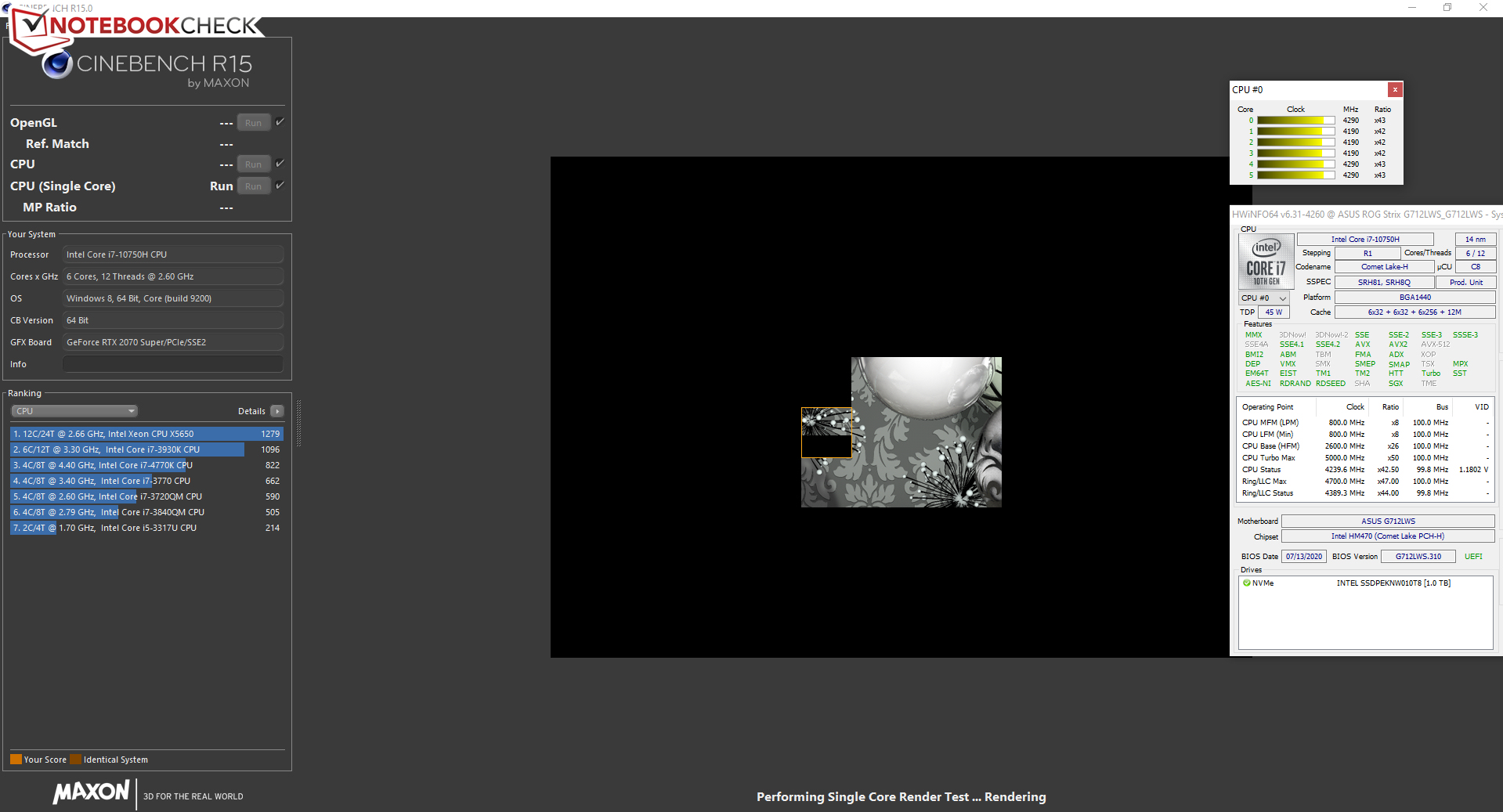Click the BIOS Date 07/13/2020 field
Viewport: 1503px width, 812px height.
tap(1303, 557)
